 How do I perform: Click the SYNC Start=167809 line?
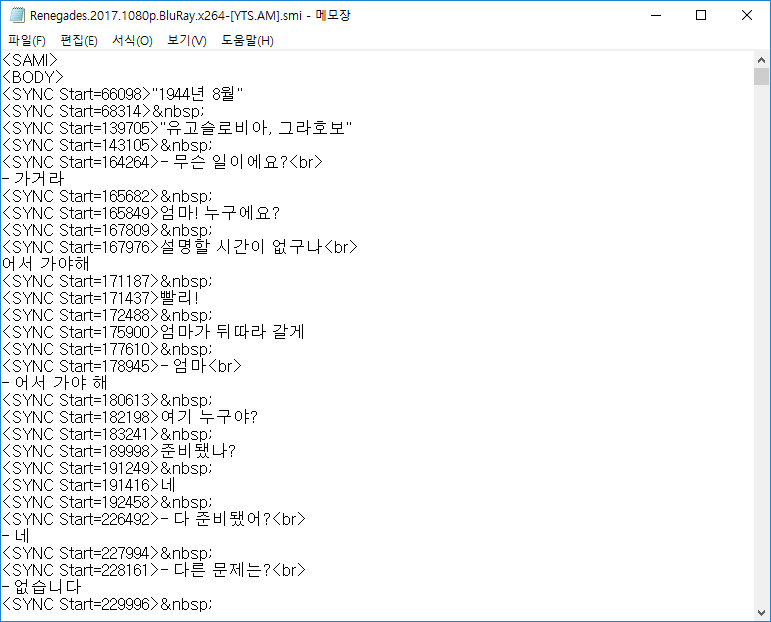(107, 230)
